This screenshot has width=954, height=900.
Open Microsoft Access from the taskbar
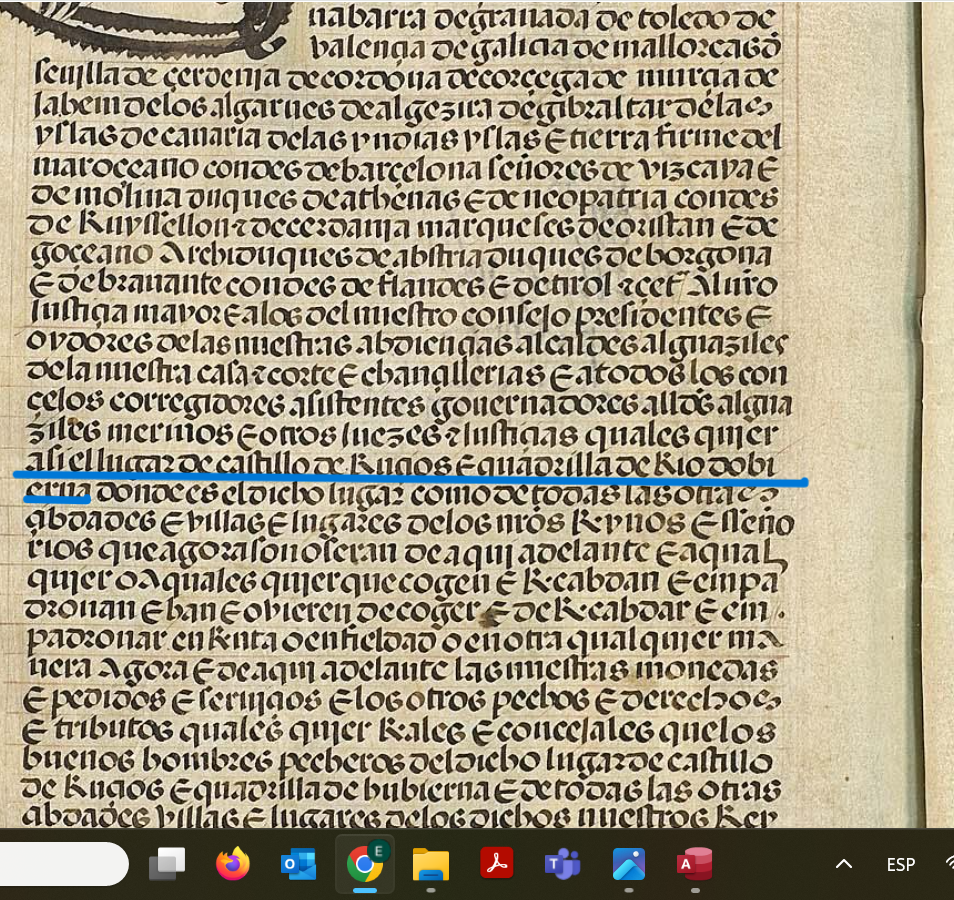tap(694, 864)
